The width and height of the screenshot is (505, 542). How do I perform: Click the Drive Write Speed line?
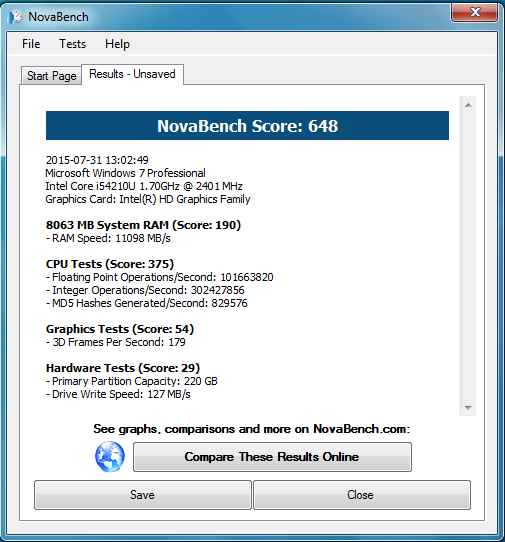click(118, 394)
